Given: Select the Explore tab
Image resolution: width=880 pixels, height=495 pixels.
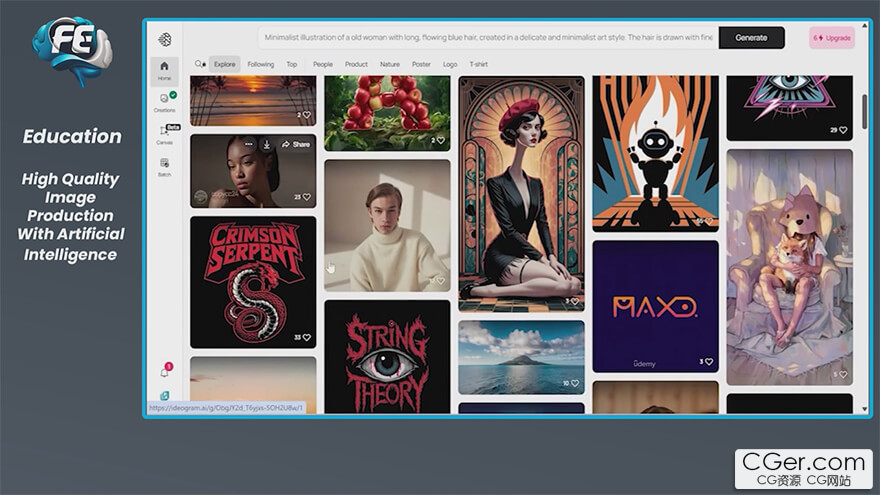Looking at the screenshot, I should point(224,64).
